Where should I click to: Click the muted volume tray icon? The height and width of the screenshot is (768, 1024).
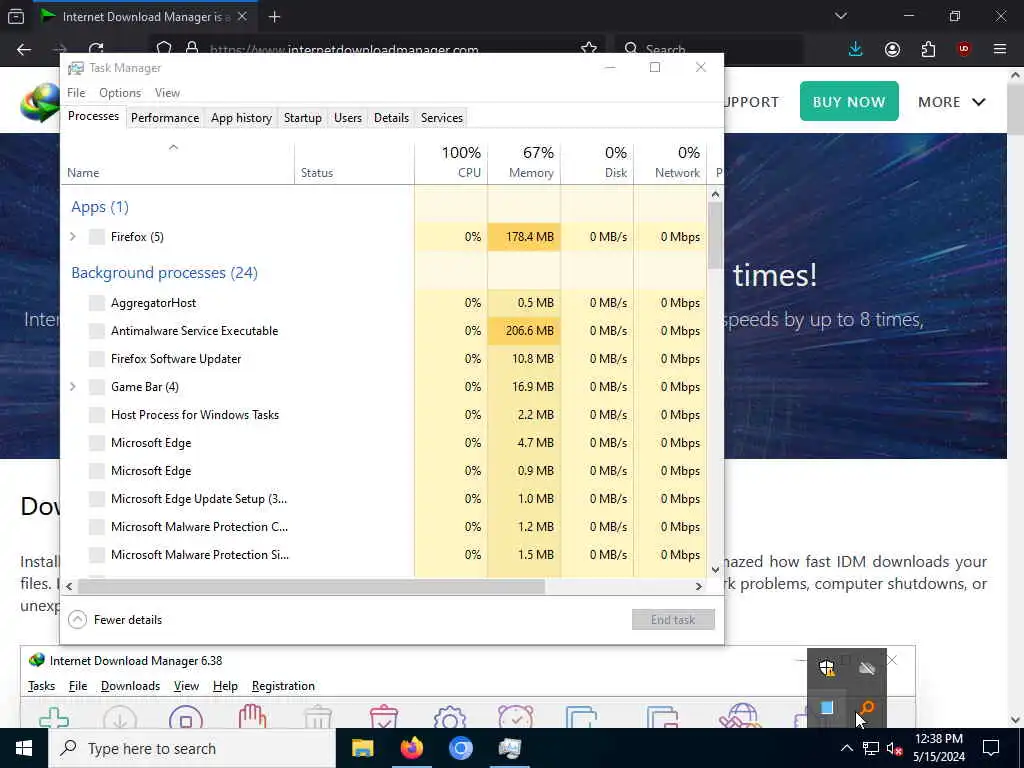click(895, 748)
